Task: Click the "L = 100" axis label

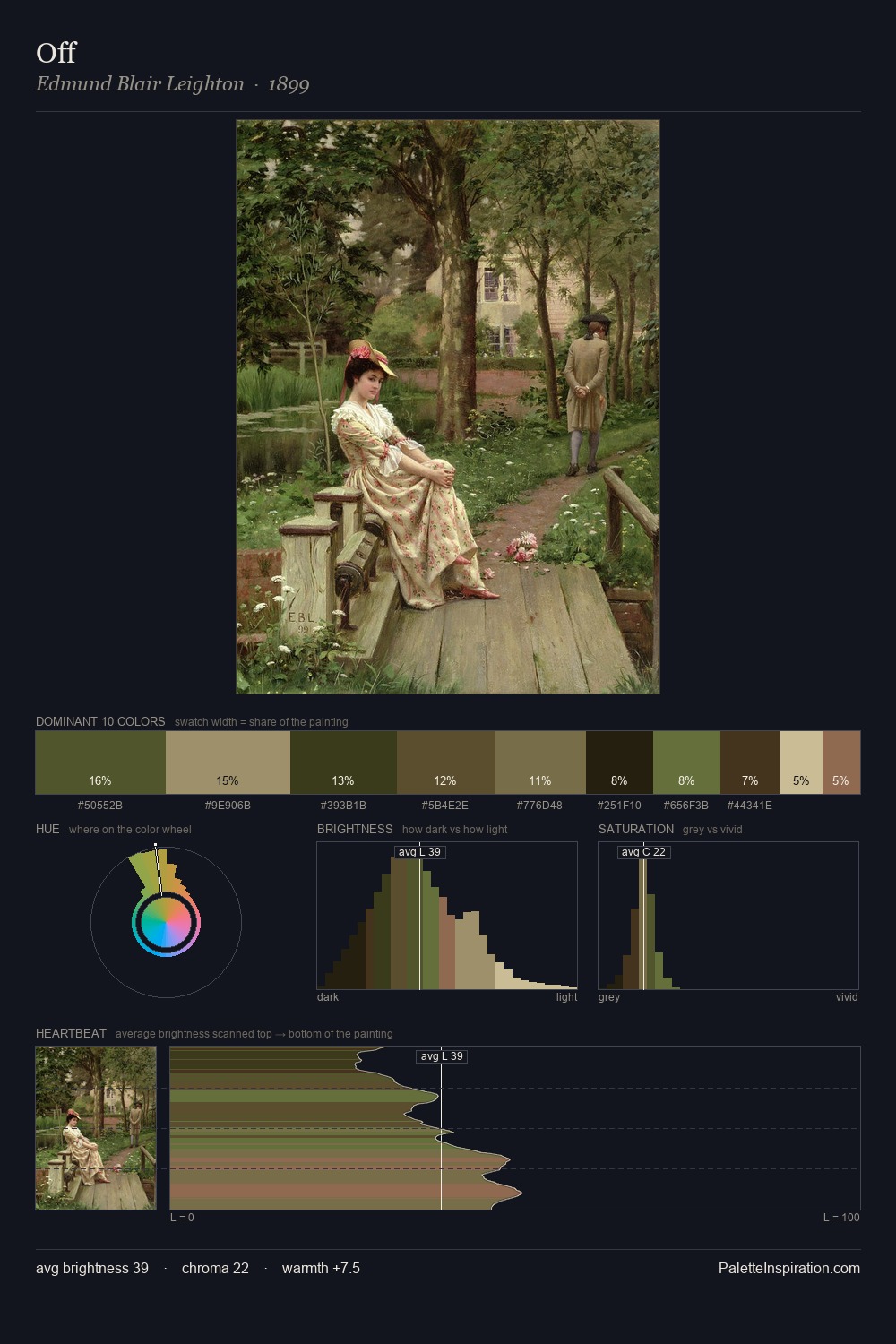Action: 841,1218
